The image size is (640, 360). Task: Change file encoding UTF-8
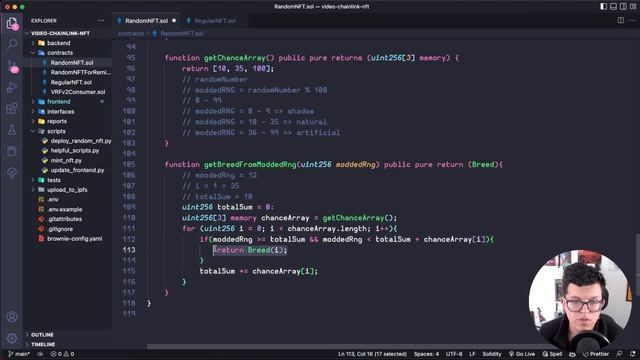tap(454, 354)
